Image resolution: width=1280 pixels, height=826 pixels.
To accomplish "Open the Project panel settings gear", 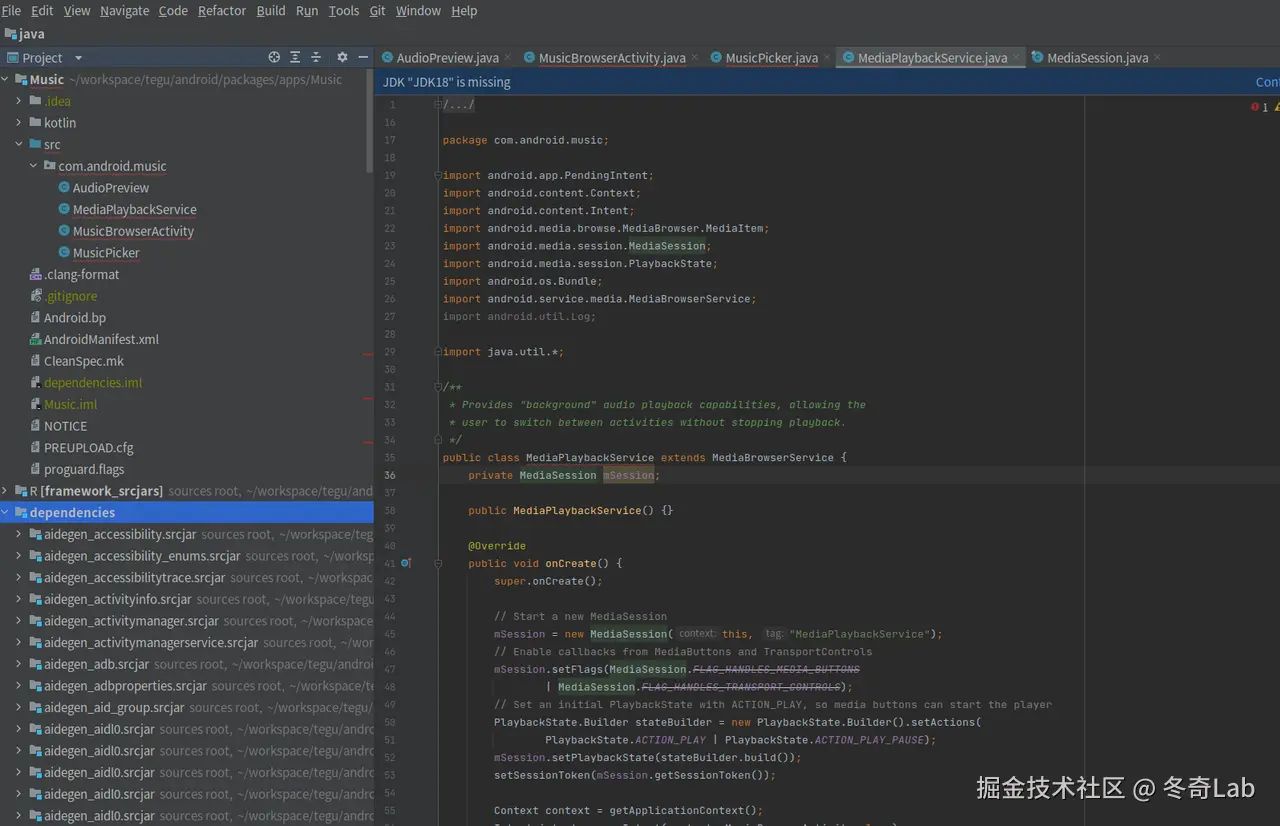I will point(341,57).
